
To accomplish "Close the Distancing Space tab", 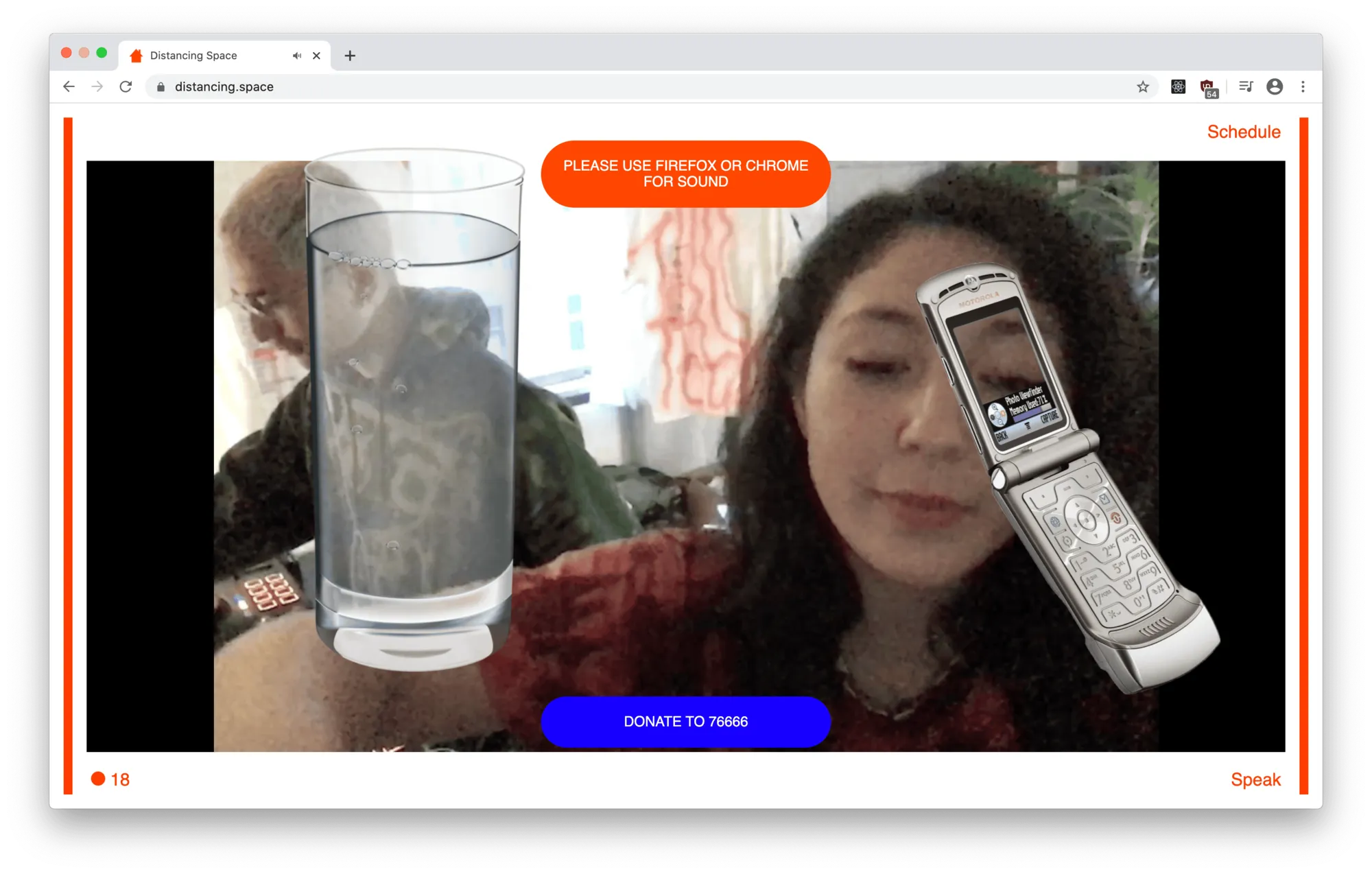I will (316, 56).
